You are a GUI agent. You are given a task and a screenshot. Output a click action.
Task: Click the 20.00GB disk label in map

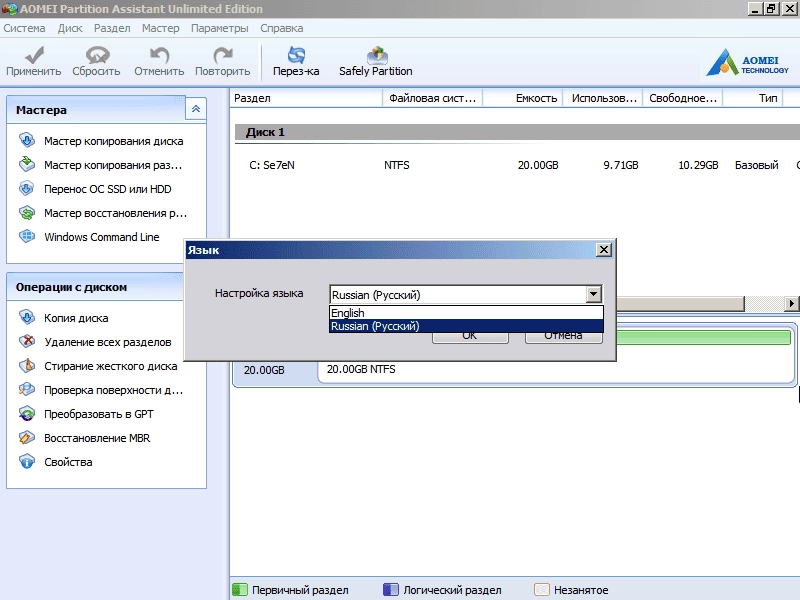pos(264,370)
